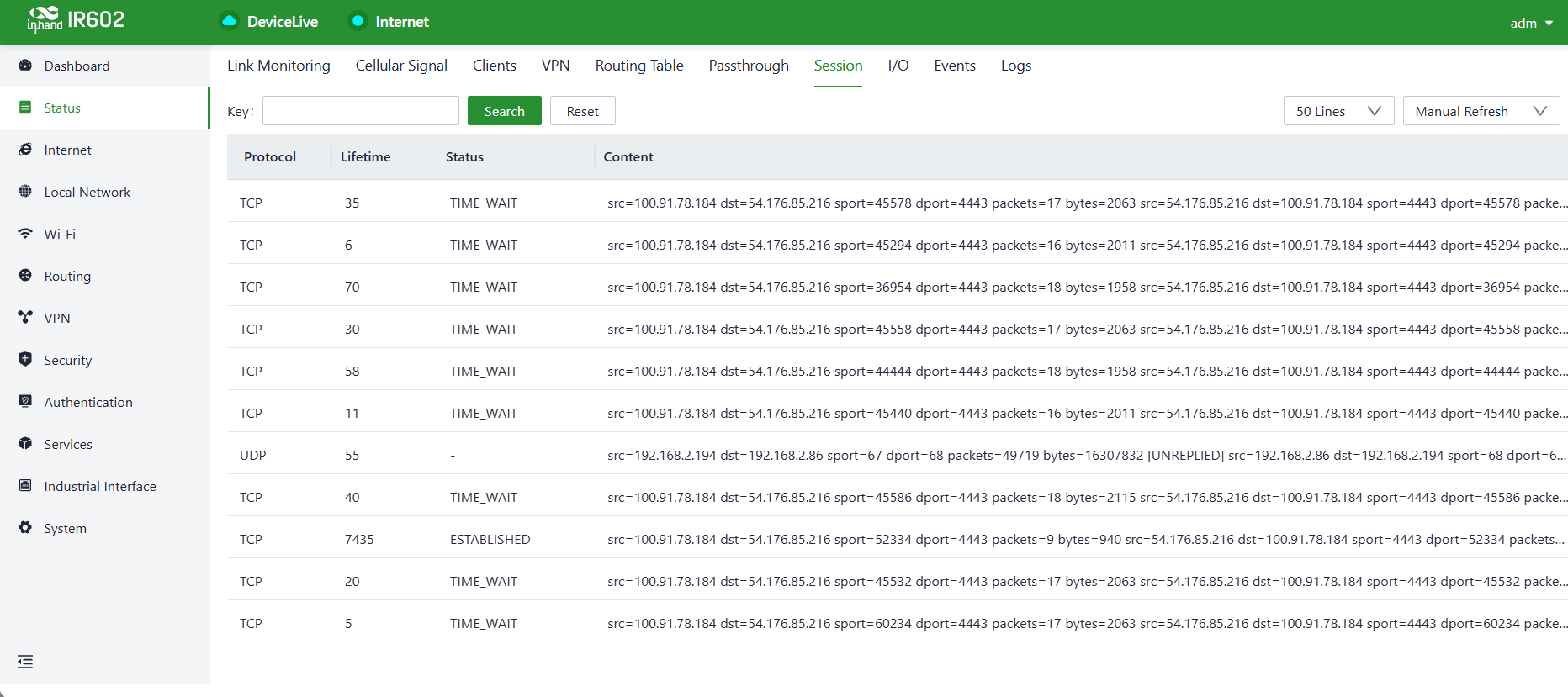Click the Search button

(x=505, y=111)
